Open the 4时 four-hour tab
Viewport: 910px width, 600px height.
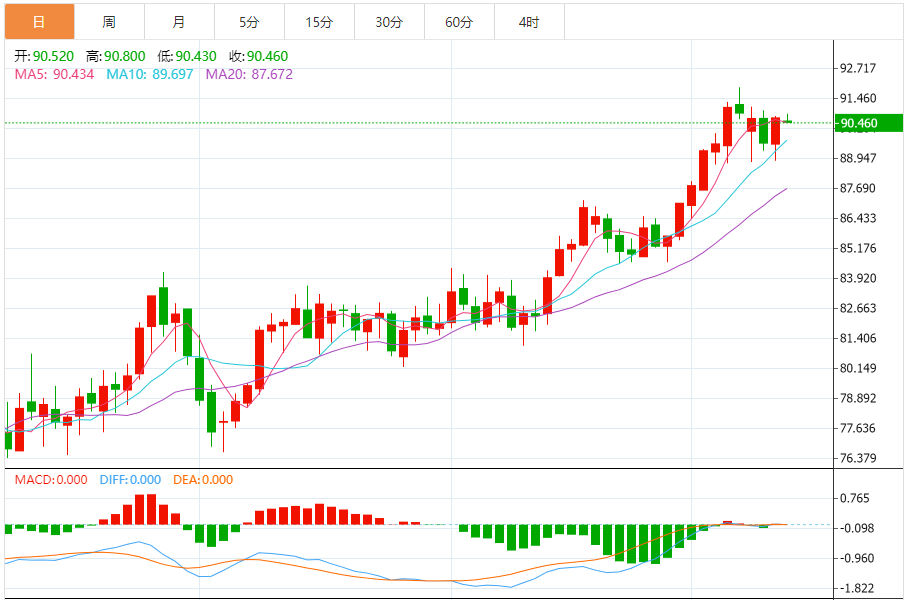click(x=529, y=22)
